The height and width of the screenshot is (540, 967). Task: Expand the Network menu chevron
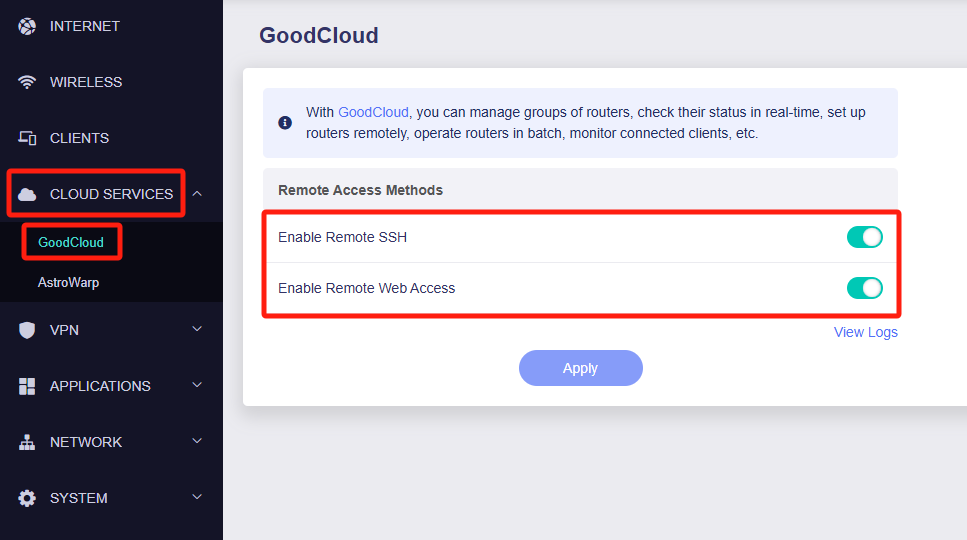(197, 441)
